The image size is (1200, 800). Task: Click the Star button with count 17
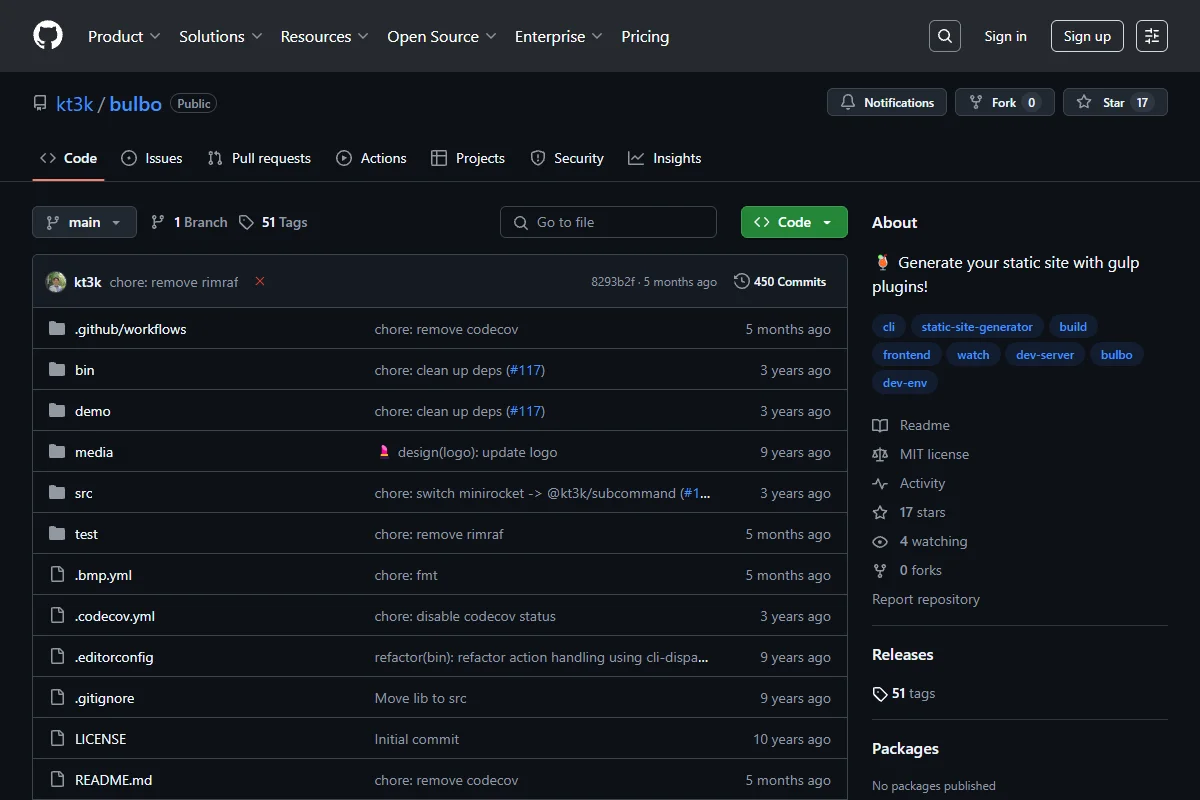click(1115, 102)
